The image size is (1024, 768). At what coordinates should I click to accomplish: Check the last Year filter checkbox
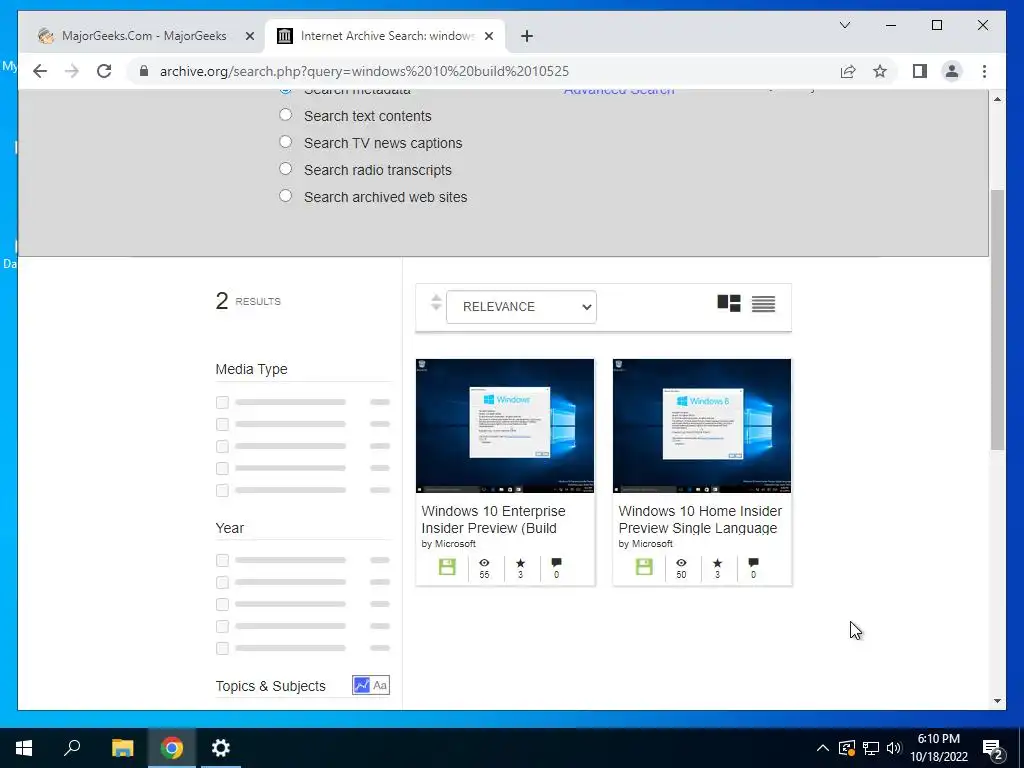tap(223, 648)
